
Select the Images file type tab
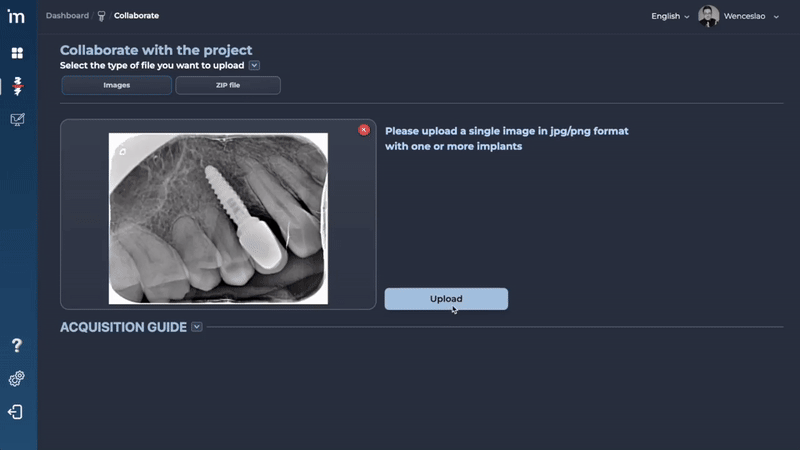pos(117,85)
